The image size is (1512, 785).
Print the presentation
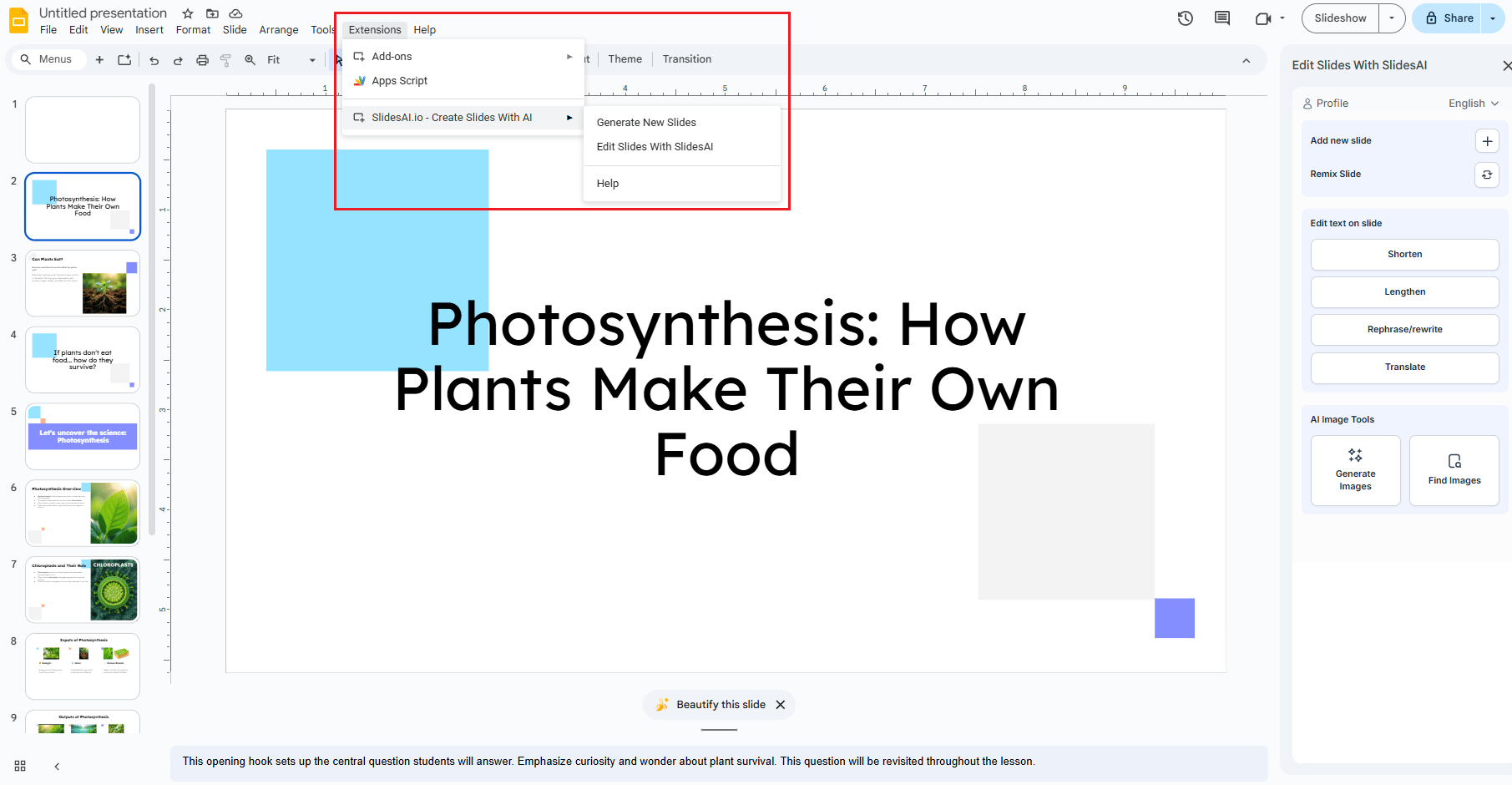pos(202,60)
